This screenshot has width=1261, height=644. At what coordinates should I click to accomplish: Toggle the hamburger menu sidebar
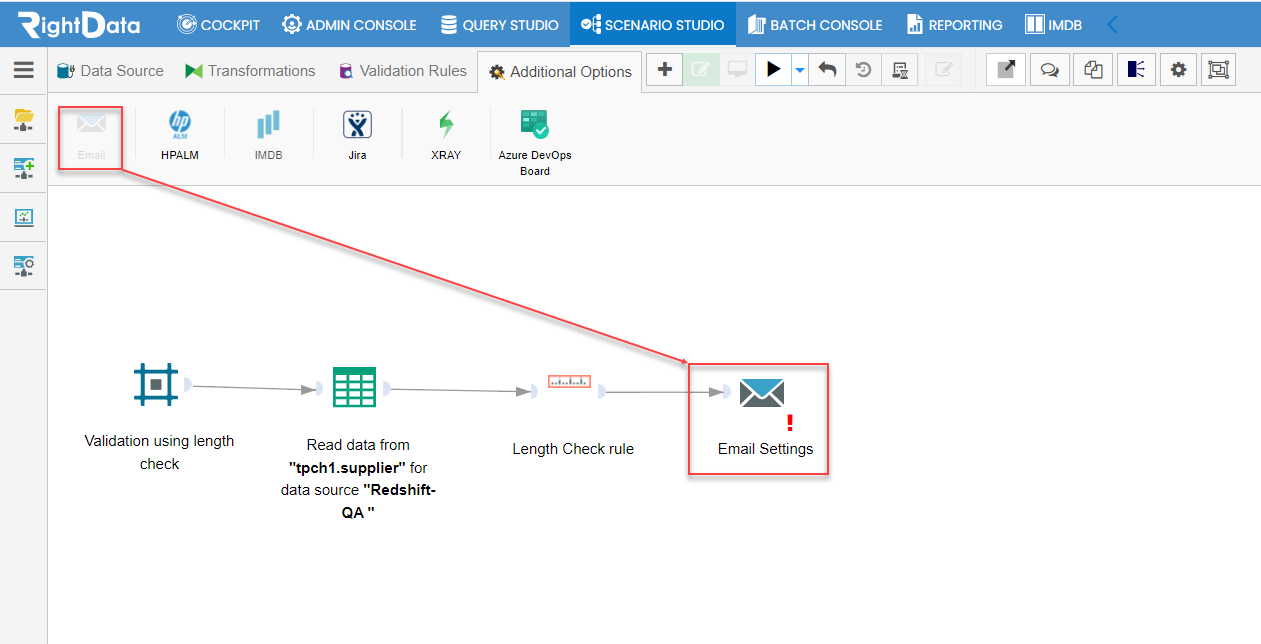tap(24, 70)
